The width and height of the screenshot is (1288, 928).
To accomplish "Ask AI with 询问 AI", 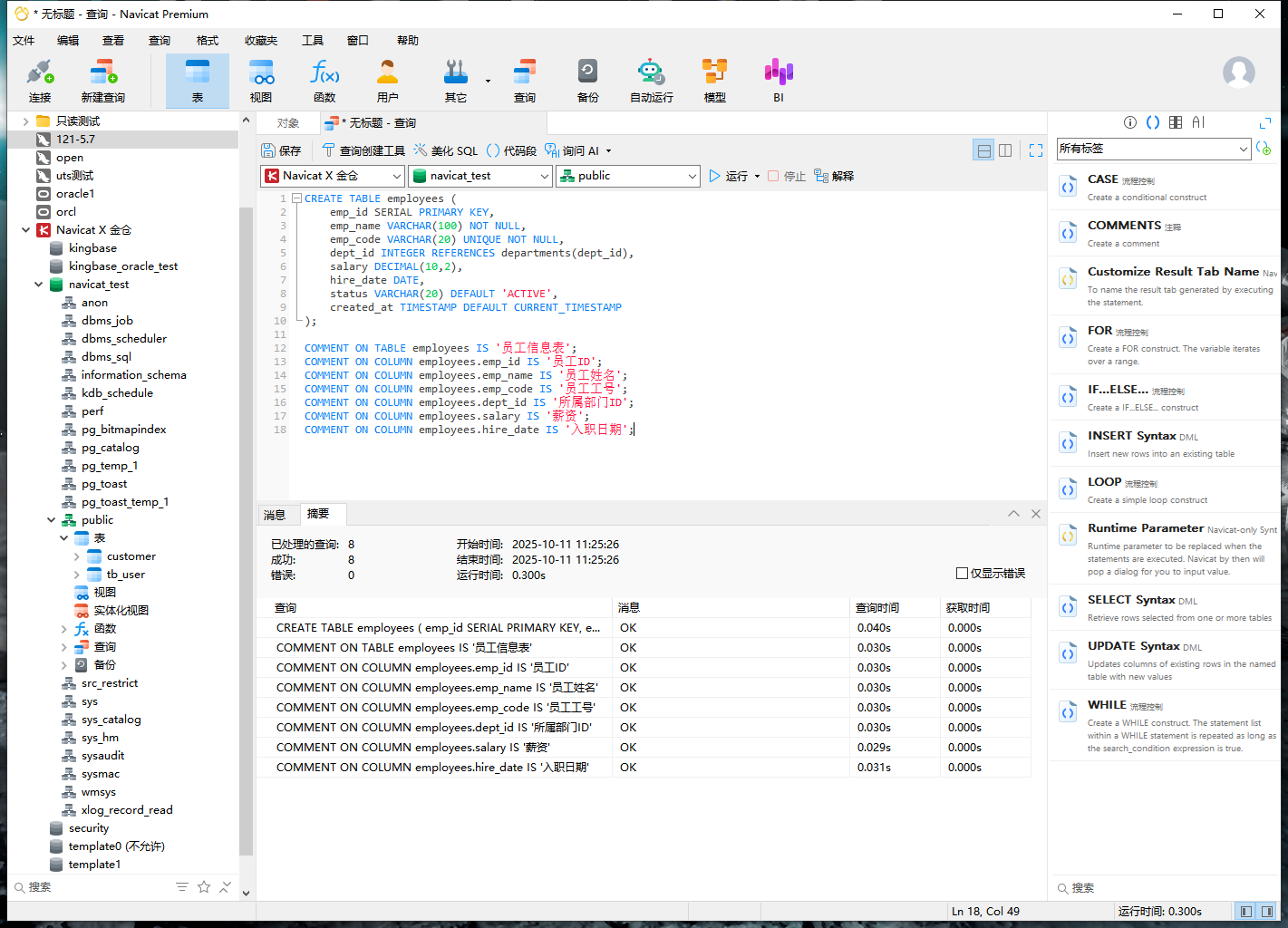I will point(572,150).
